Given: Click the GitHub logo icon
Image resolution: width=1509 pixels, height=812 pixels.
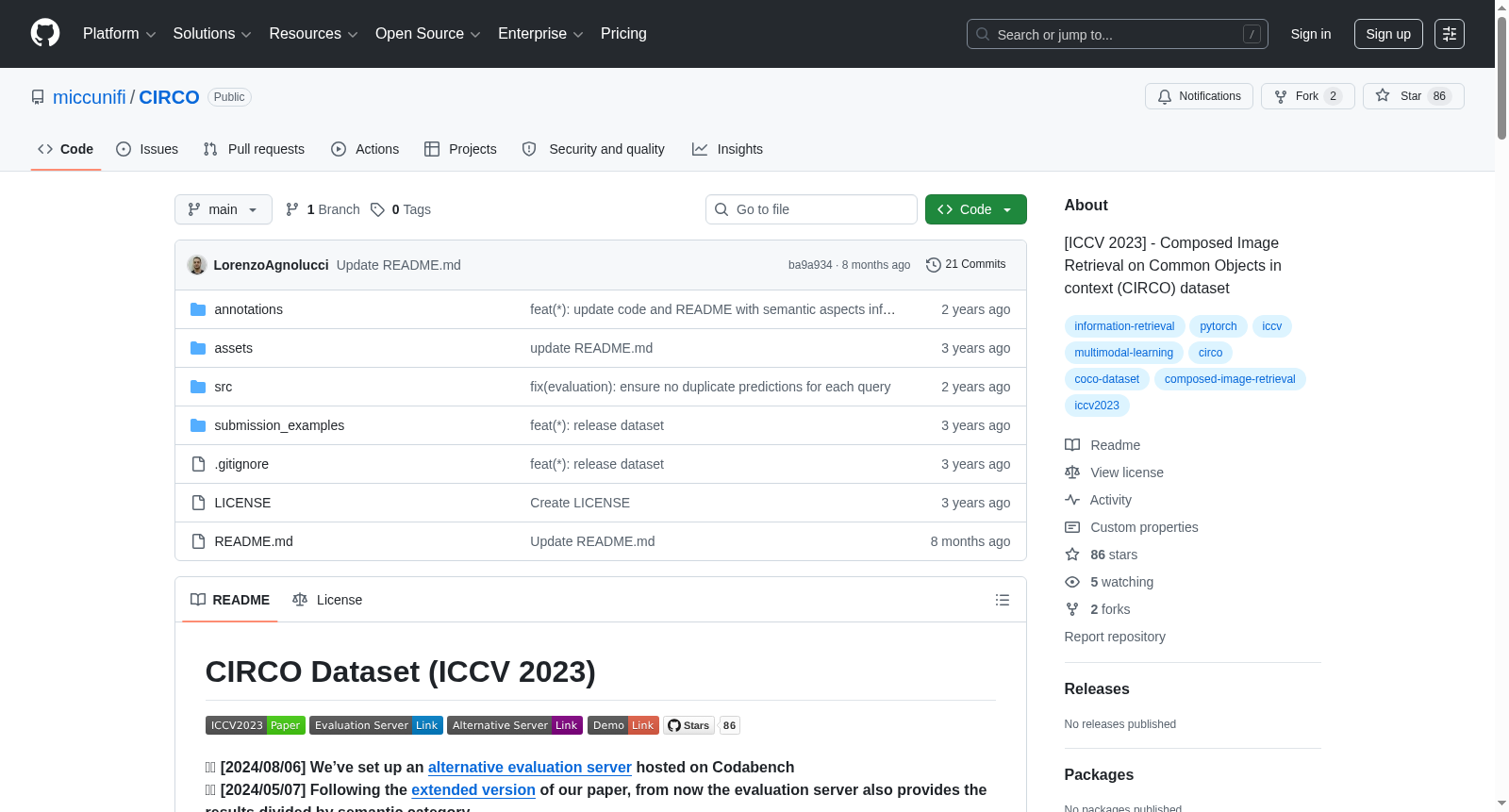Looking at the screenshot, I should [45, 34].
